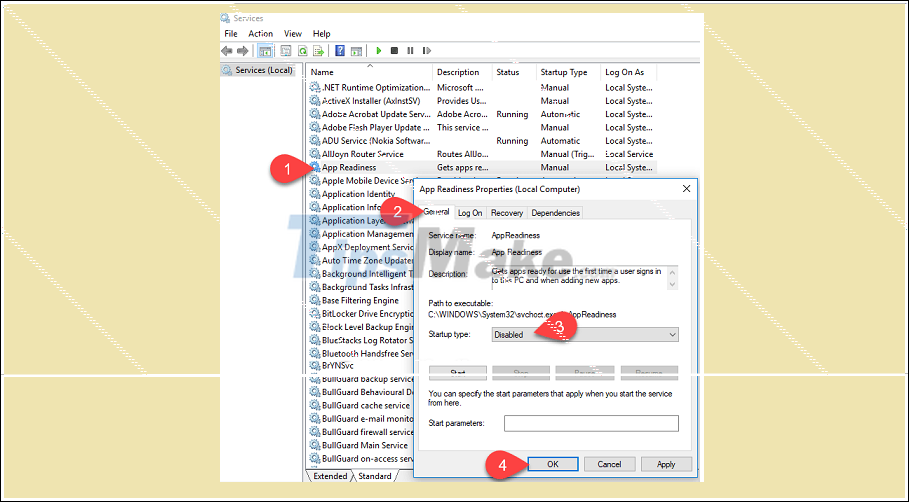
Task: Switch to the General tab
Action: click(437, 212)
